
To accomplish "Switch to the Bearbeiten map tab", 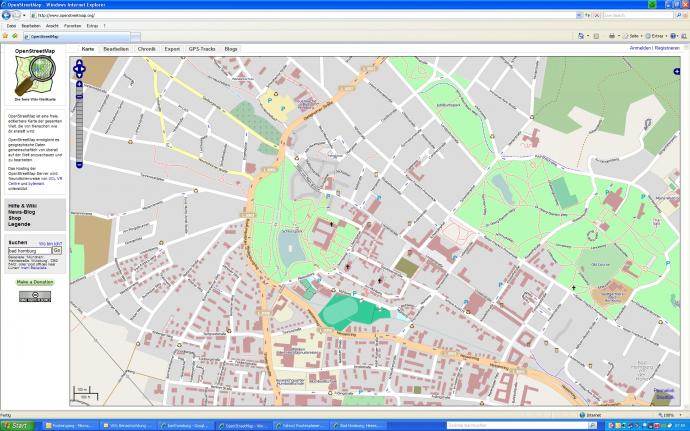I will [x=116, y=48].
